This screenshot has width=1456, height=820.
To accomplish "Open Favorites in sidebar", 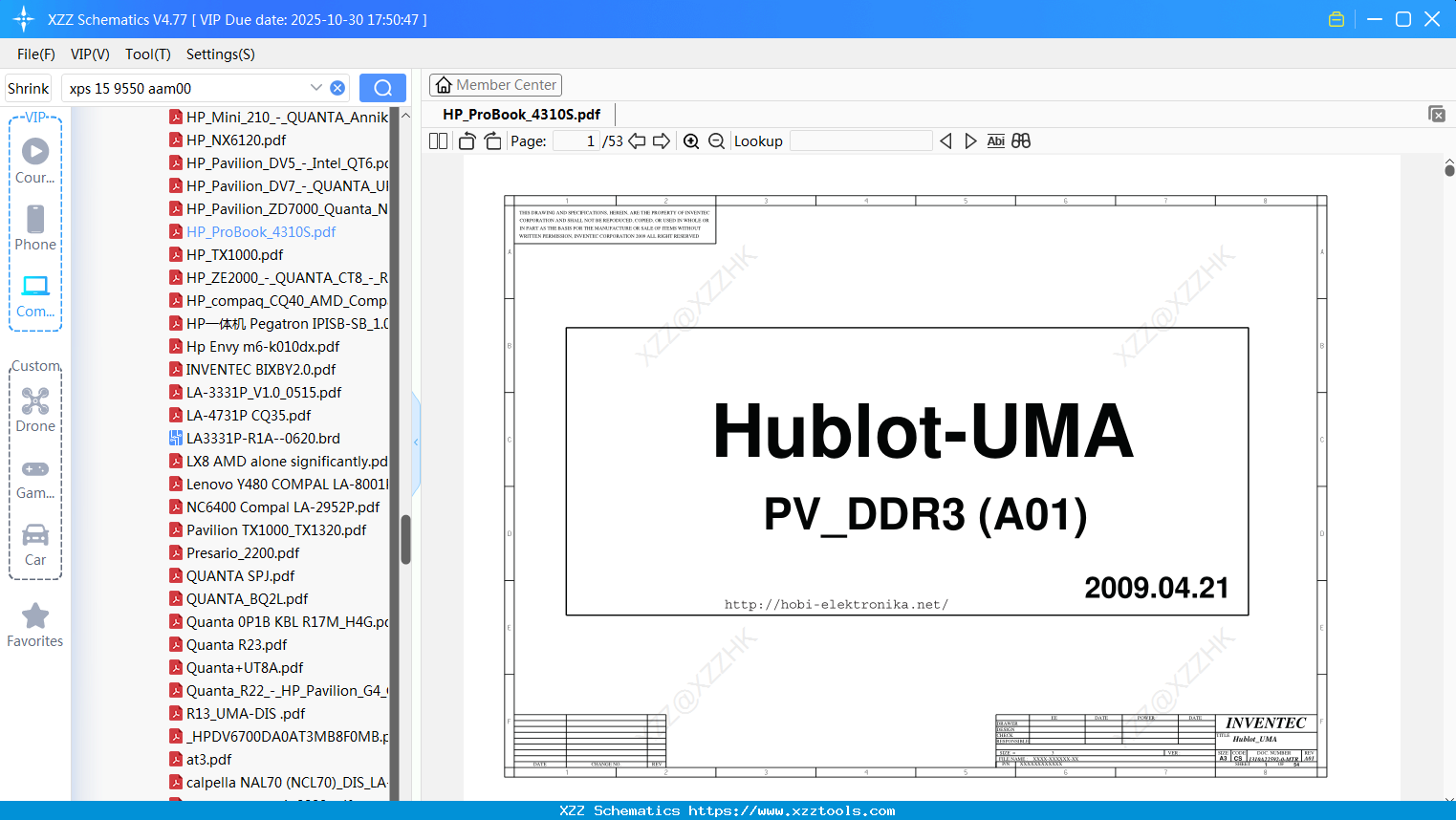I will click(x=35, y=625).
